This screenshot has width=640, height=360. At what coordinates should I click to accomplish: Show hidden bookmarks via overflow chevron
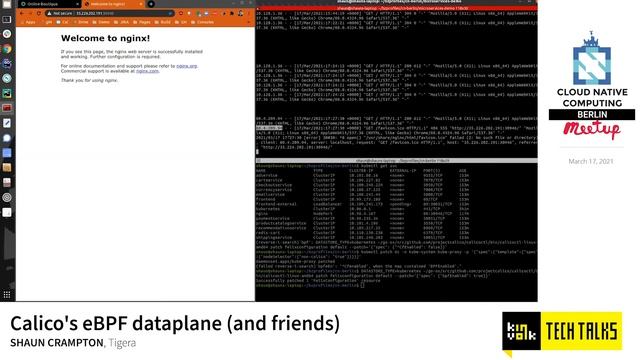point(249,22)
